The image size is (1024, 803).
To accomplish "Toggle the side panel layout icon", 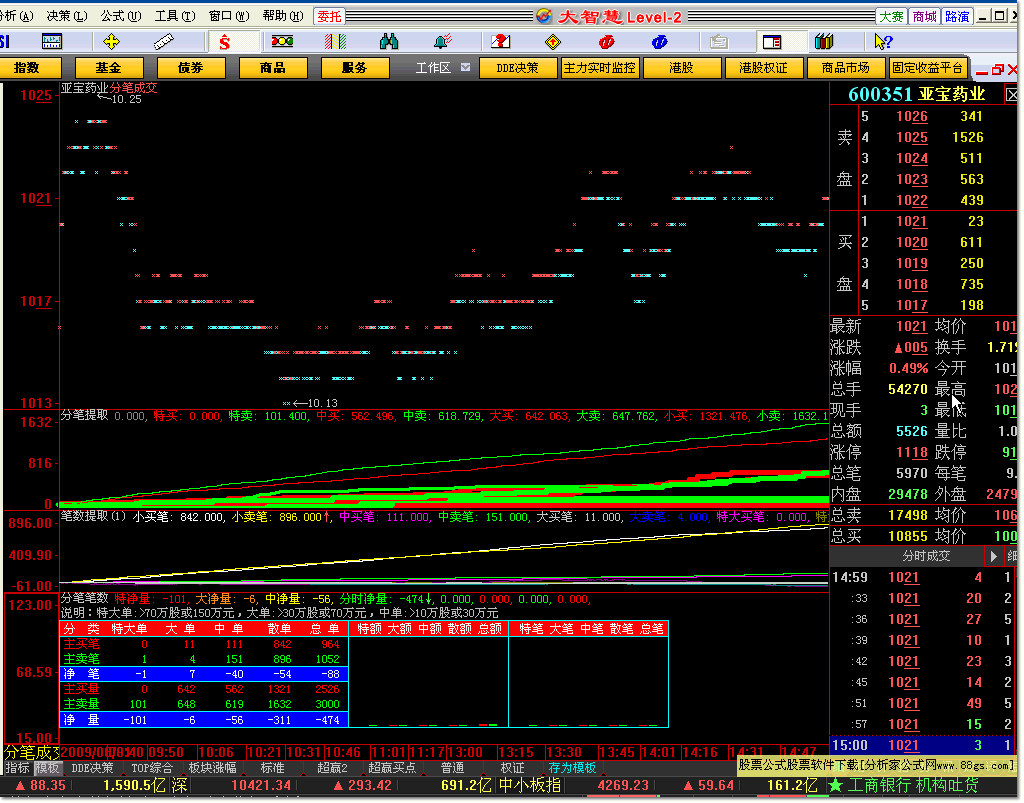I will coord(772,42).
